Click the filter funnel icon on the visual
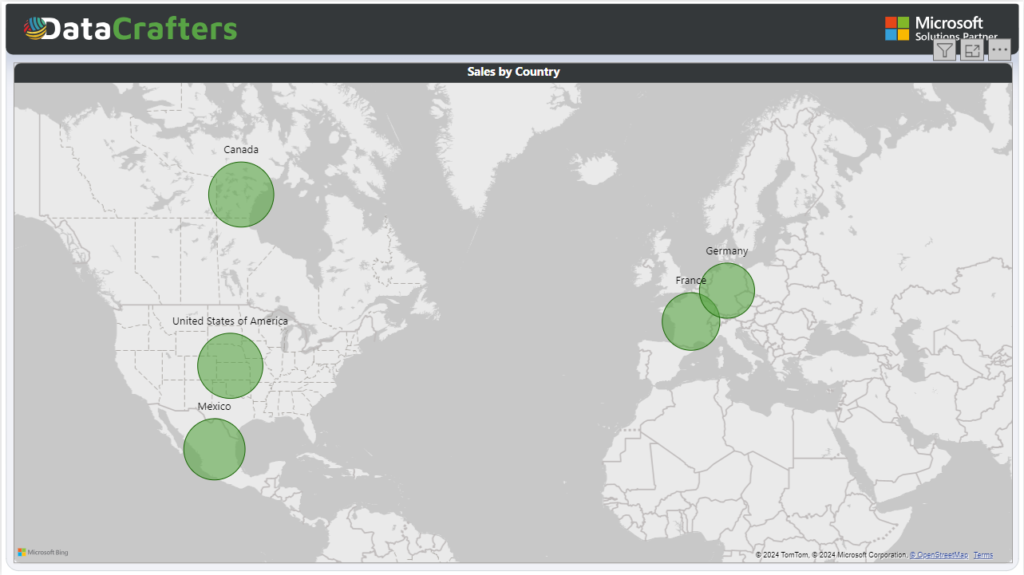Image resolution: width=1024 pixels, height=575 pixels. point(945,50)
